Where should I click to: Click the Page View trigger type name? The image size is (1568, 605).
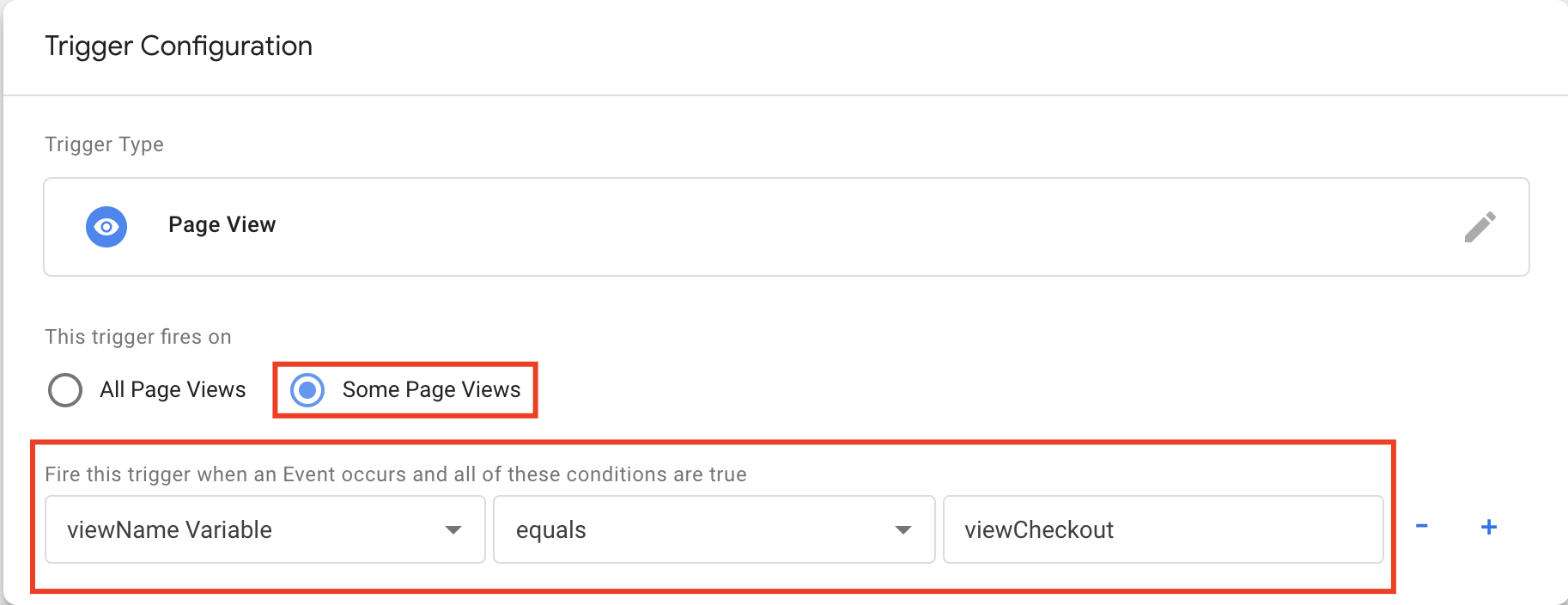(x=222, y=225)
